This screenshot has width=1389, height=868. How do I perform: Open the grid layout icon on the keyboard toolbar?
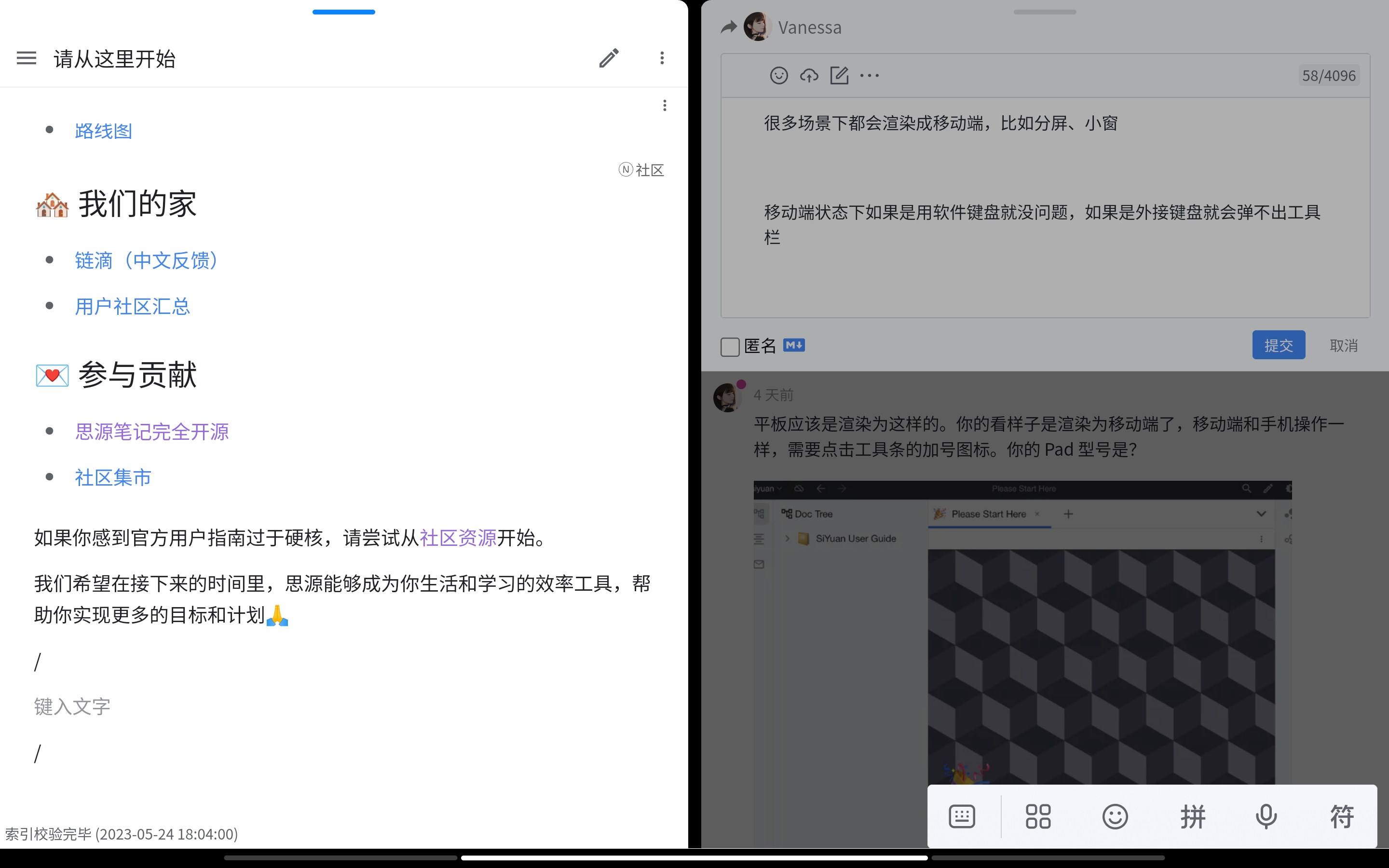tap(1038, 816)
